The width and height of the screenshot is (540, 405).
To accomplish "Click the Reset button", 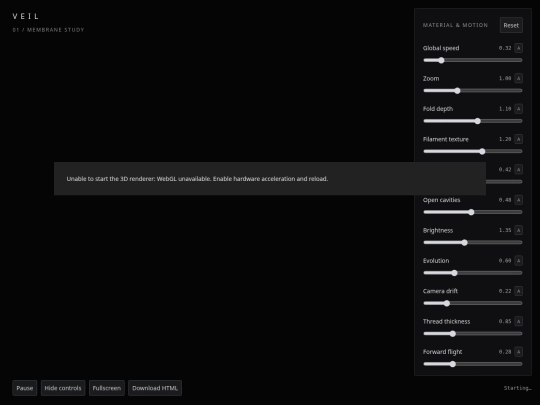I will (511, 25).
